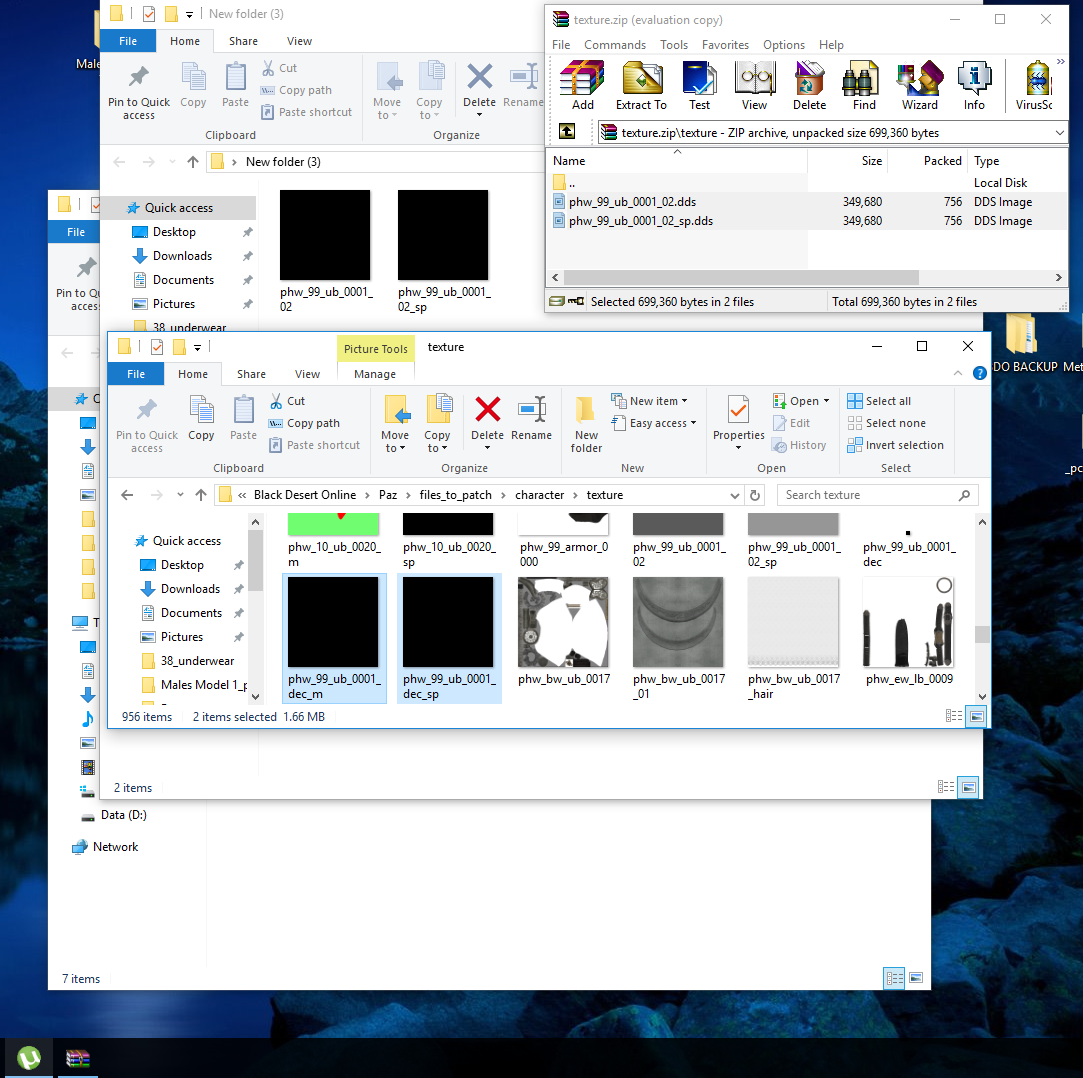Viewport: 1083px width, 1078px height.
Task: Expand the WinRAR archive path dropdown
Action: [1059, 132]
